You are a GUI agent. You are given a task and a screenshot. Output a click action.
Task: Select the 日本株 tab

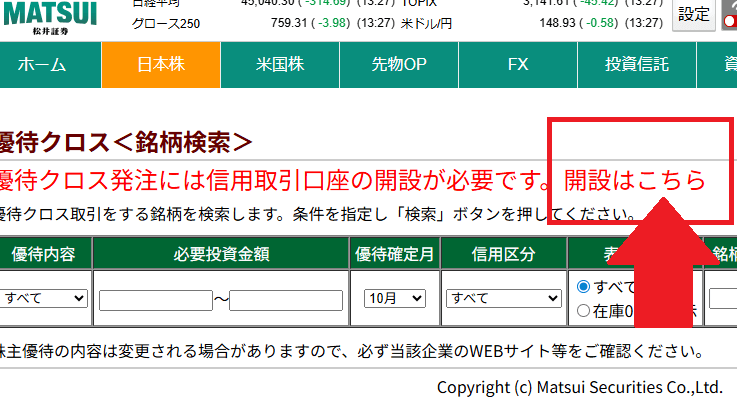click(161, 65)
